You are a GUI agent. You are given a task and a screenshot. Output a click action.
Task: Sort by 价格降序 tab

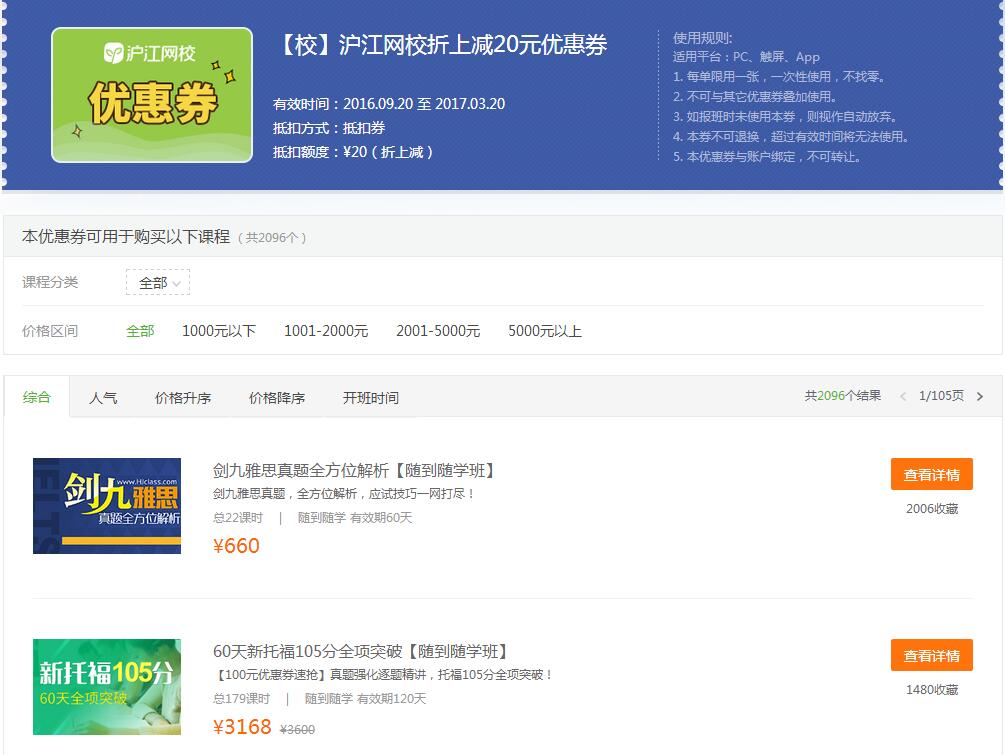277,398
